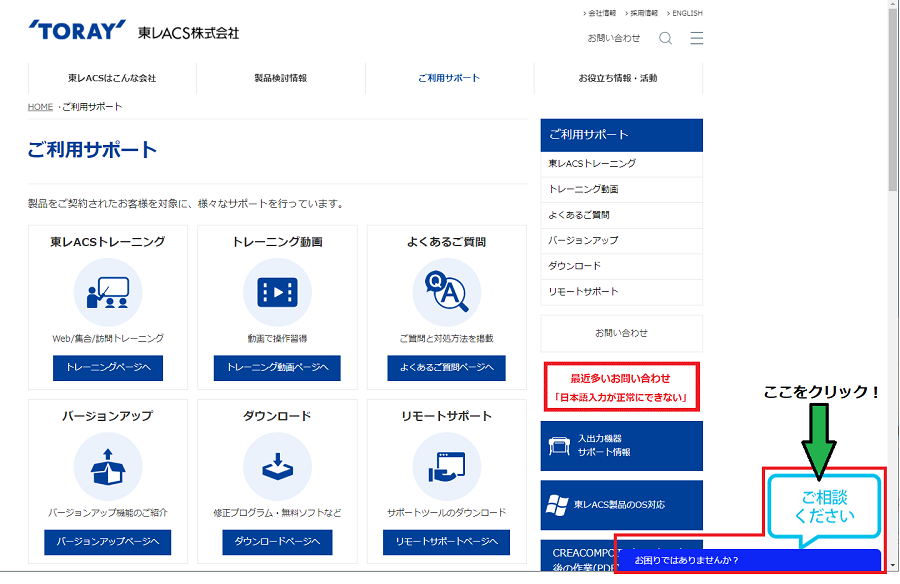This screenshot has height=584, width=900.
Task: Click the トレーニング動画 card title
Action: tap(277, 242)
